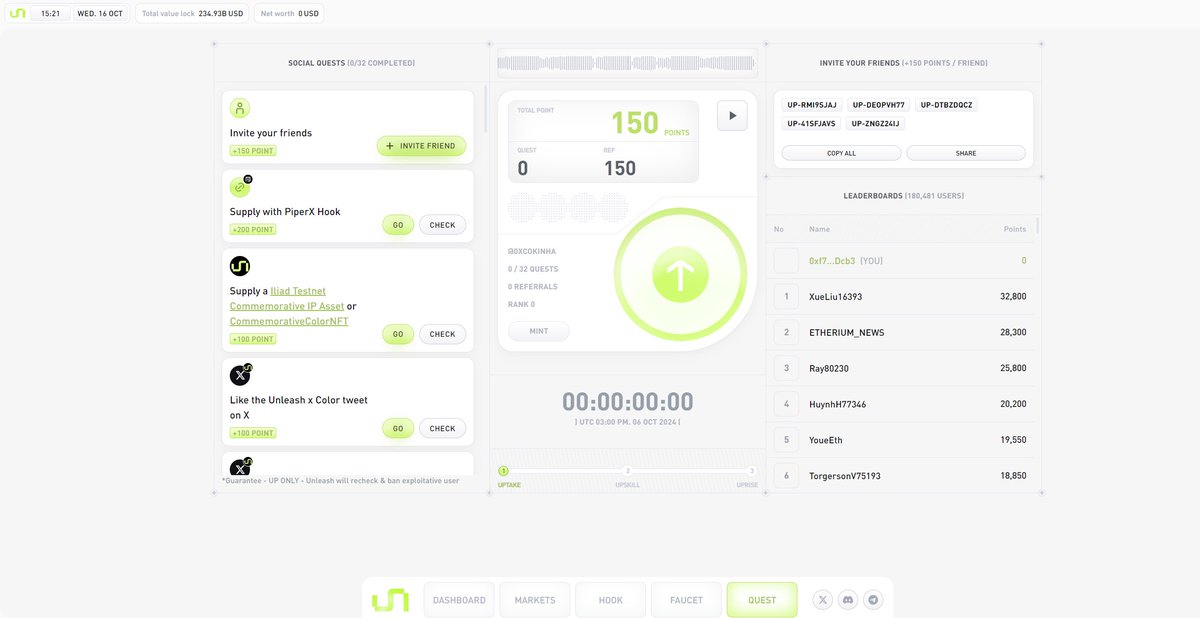This screenshot has width=1200, height=618.
Task: Copy referral code UP-DEOPVH77
Action: pyautogui.click(x=879, y=105)
